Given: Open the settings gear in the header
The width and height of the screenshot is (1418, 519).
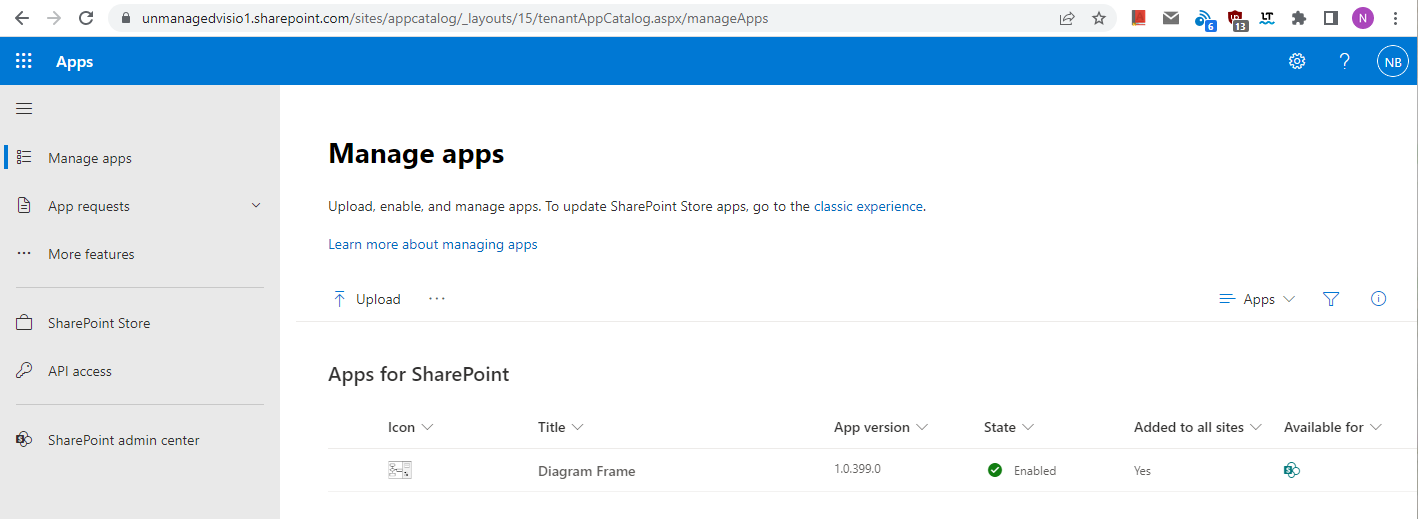Looking at the screenshot, I should coord(1297,61).
